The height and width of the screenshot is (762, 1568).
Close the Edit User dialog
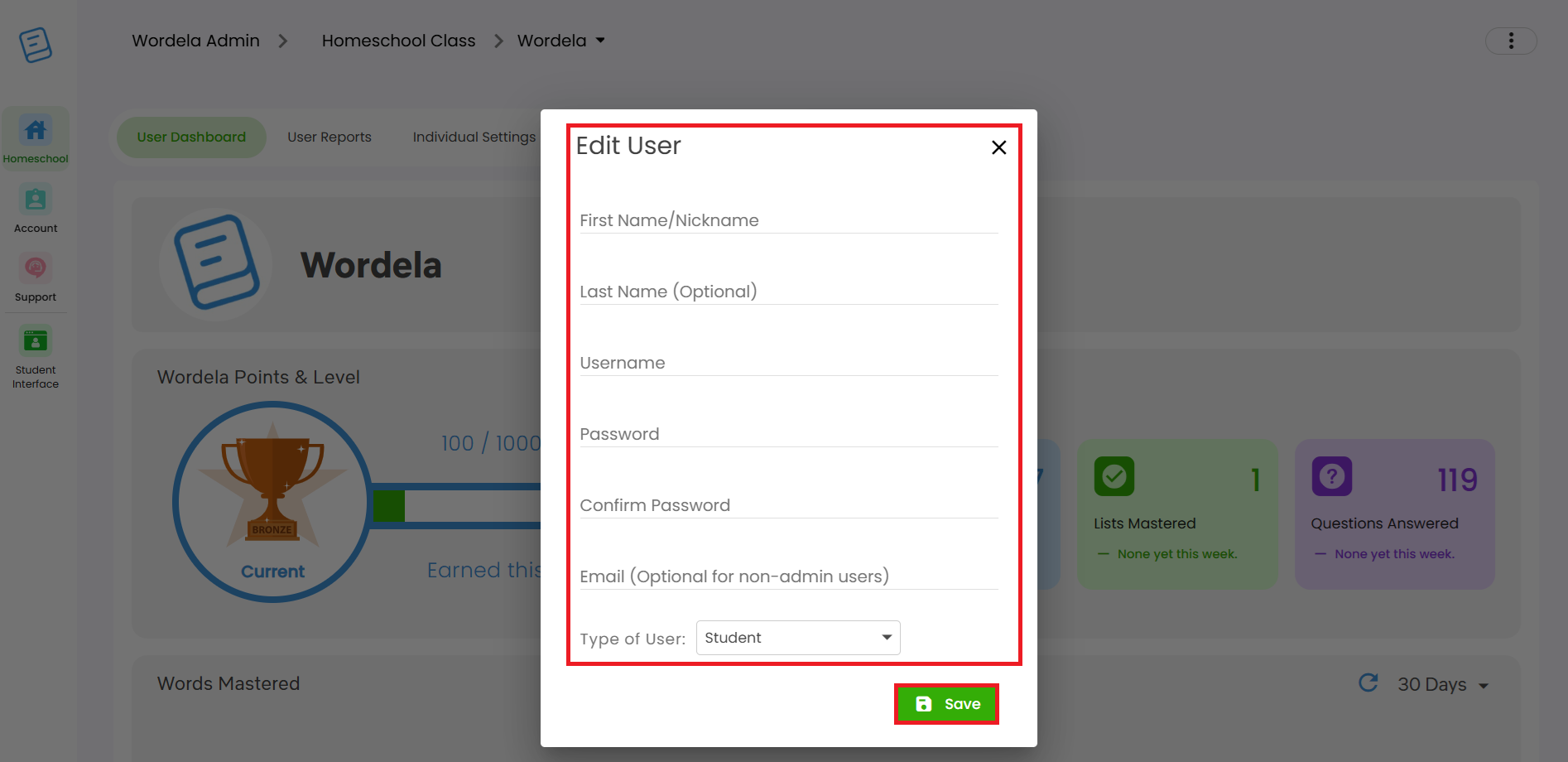click(999, 147)
